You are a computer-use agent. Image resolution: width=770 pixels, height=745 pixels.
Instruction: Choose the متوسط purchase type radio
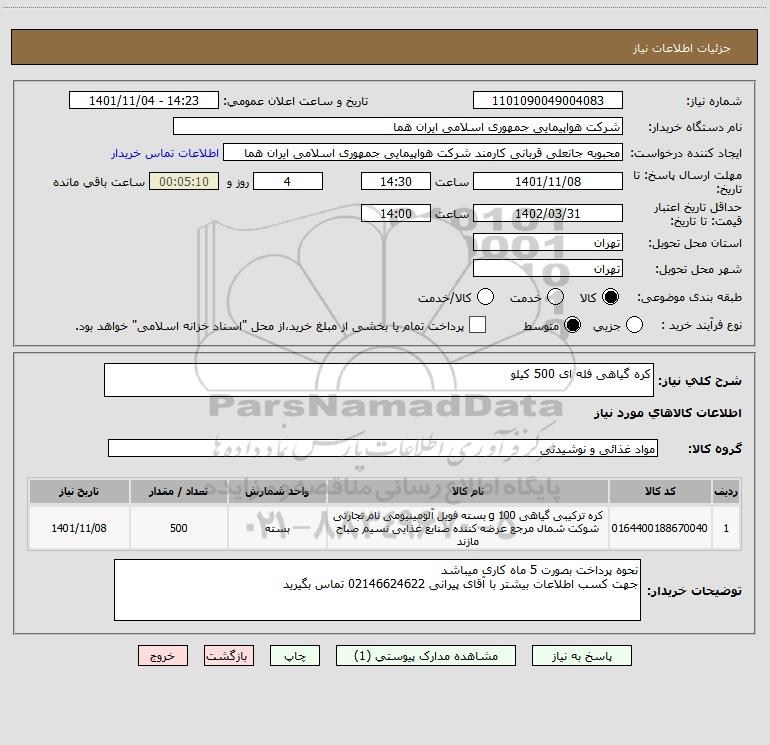572,325
